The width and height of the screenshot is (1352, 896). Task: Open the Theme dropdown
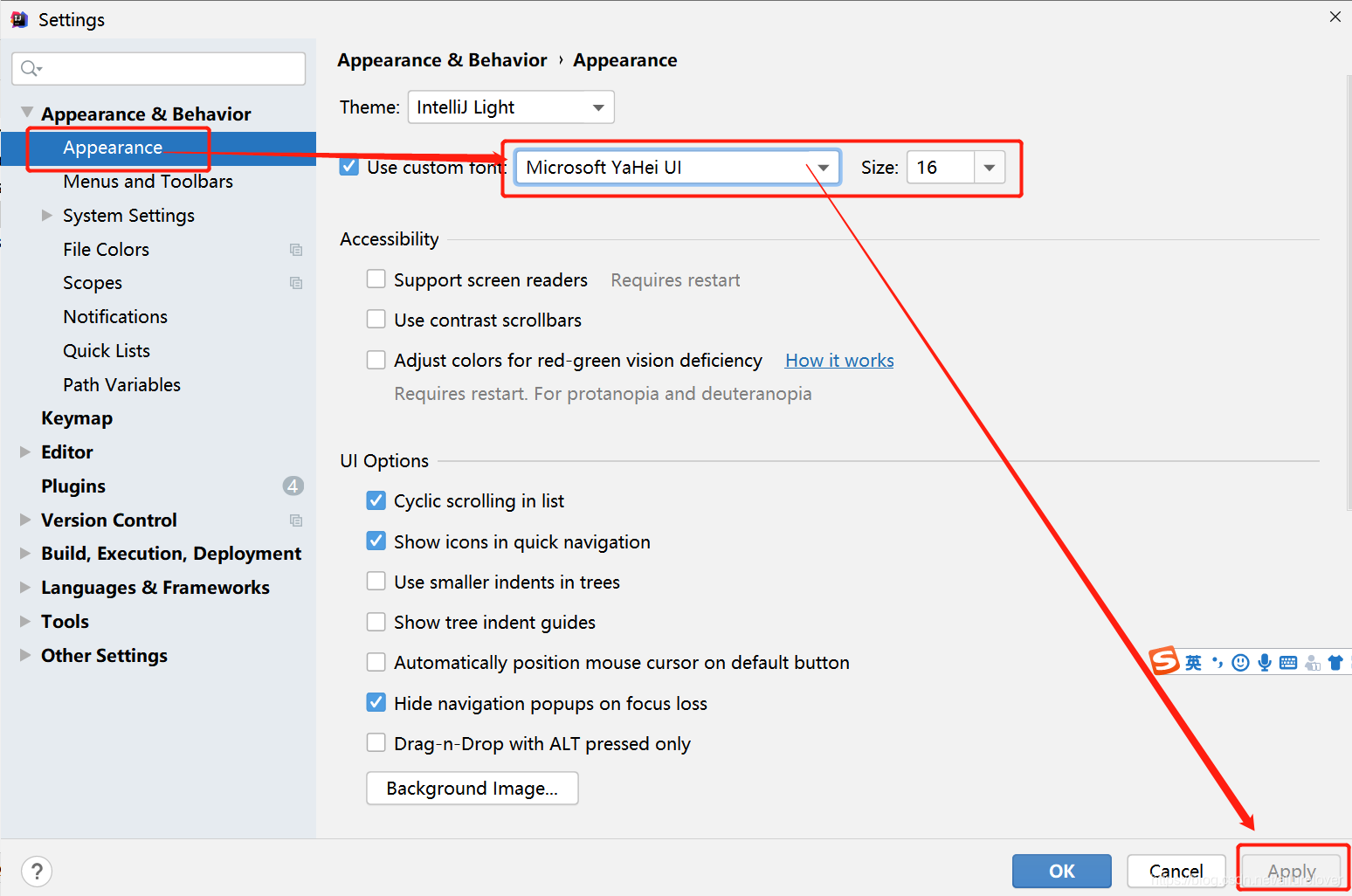coord(511,107)
